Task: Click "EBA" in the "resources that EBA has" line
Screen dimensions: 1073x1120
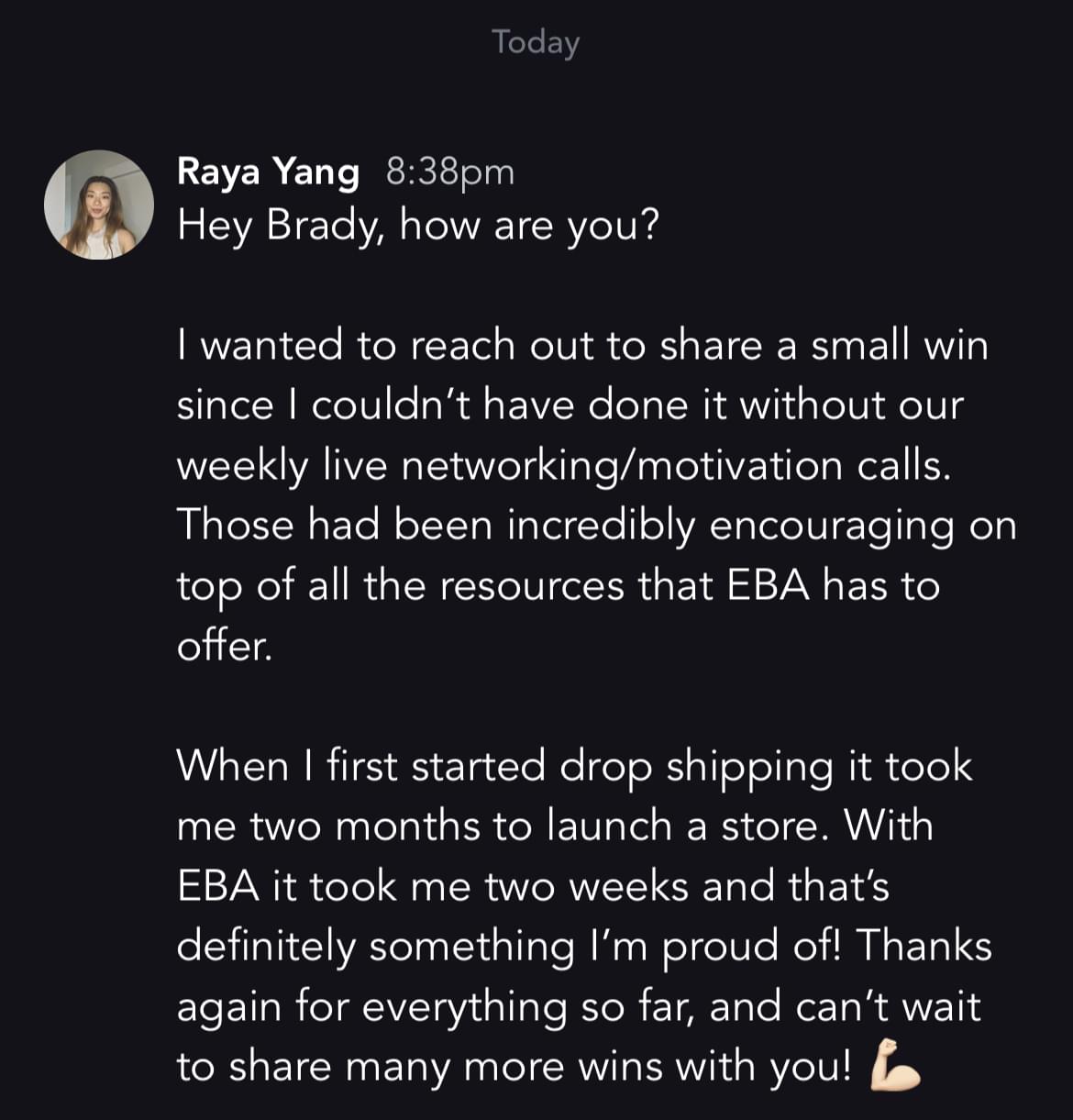Action: pyautogui.click(x=769, y=585)
